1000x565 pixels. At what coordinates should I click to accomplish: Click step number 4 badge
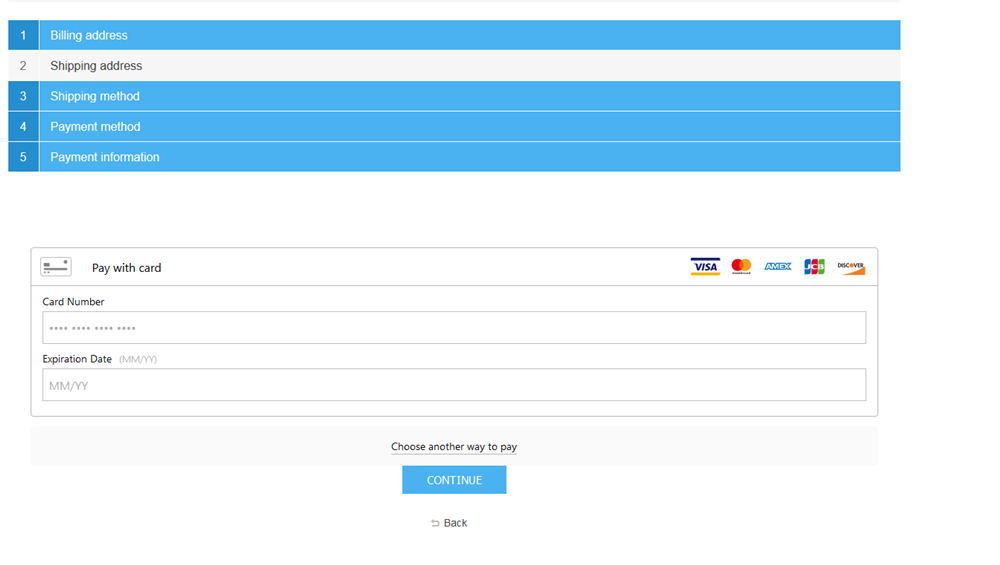tap(24, 127)
